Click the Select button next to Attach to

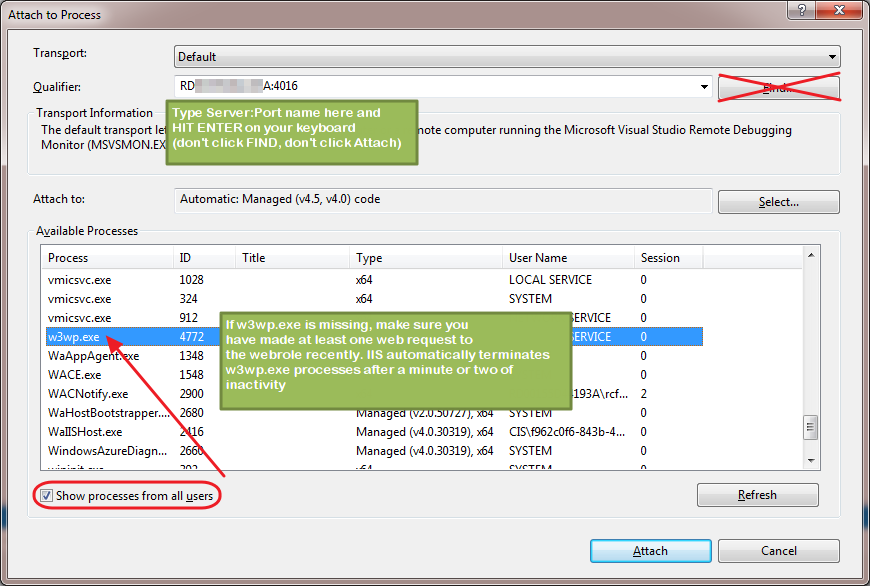778,201
